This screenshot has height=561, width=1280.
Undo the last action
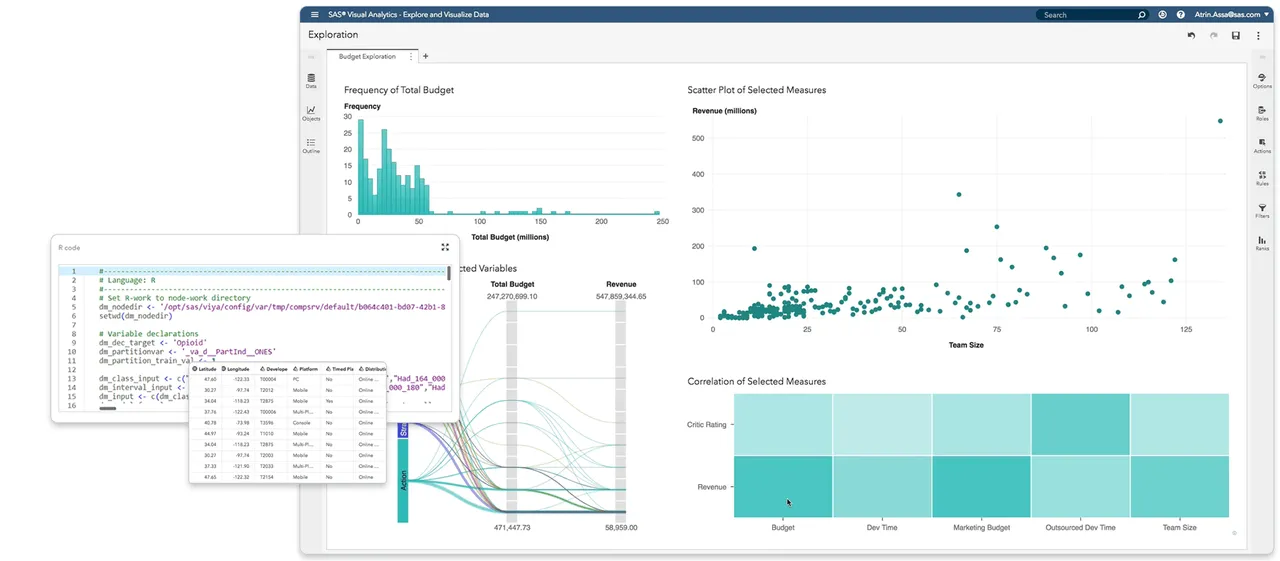[x=1191, y=35]
